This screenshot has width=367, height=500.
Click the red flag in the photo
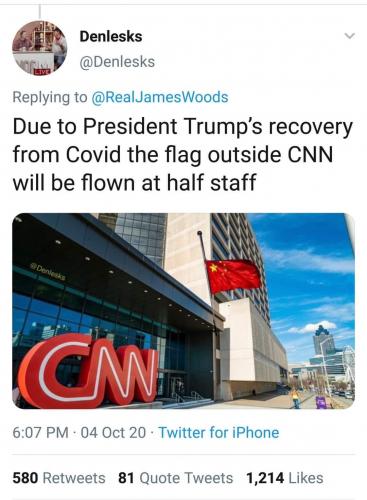tap(234, 275)
